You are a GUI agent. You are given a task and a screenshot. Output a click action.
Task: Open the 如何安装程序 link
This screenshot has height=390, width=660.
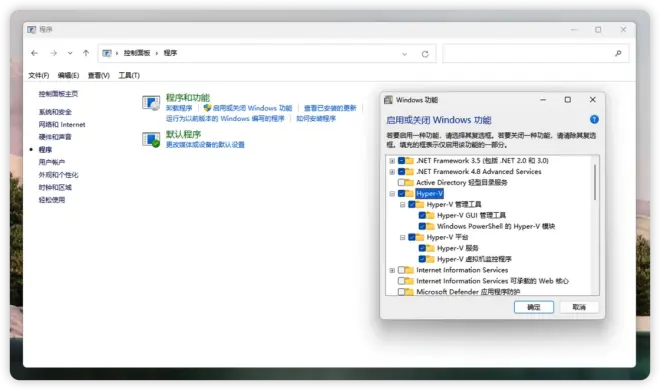point(316,119)
